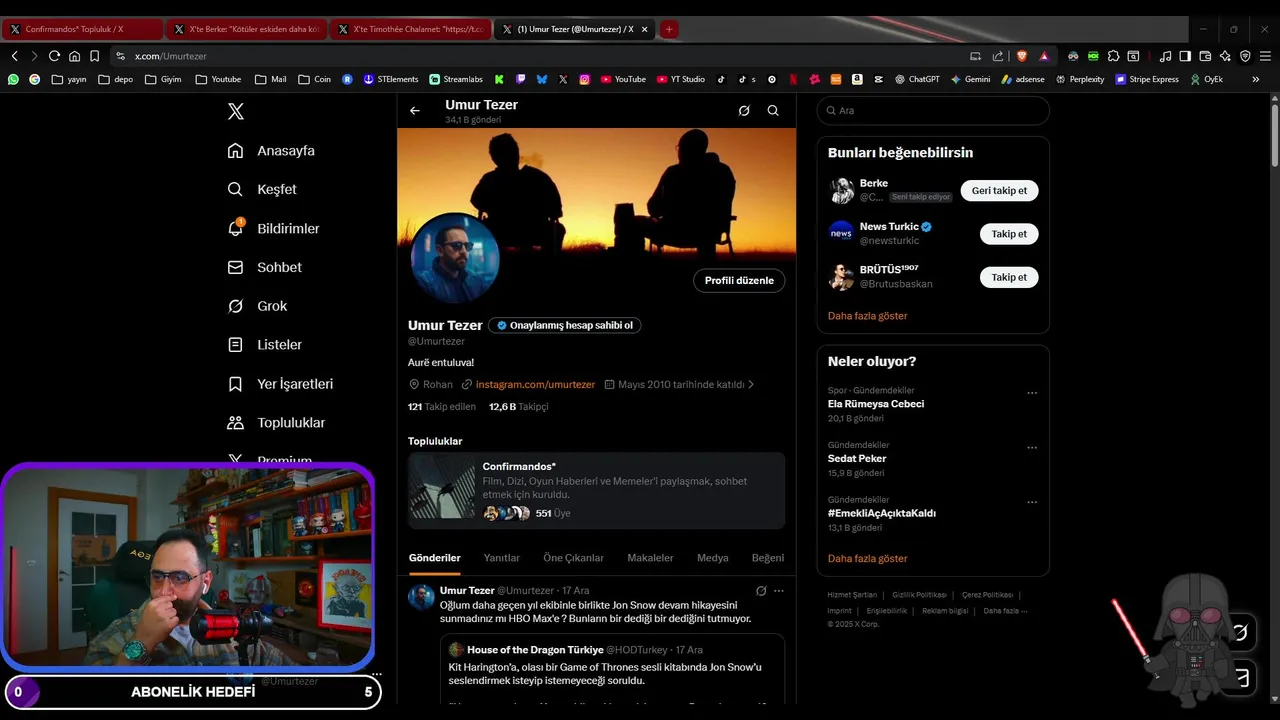This screenshot has width=1280, height=720.
Task: Open Yer İşaretleri bookmarks
Action: coord(280,384)
